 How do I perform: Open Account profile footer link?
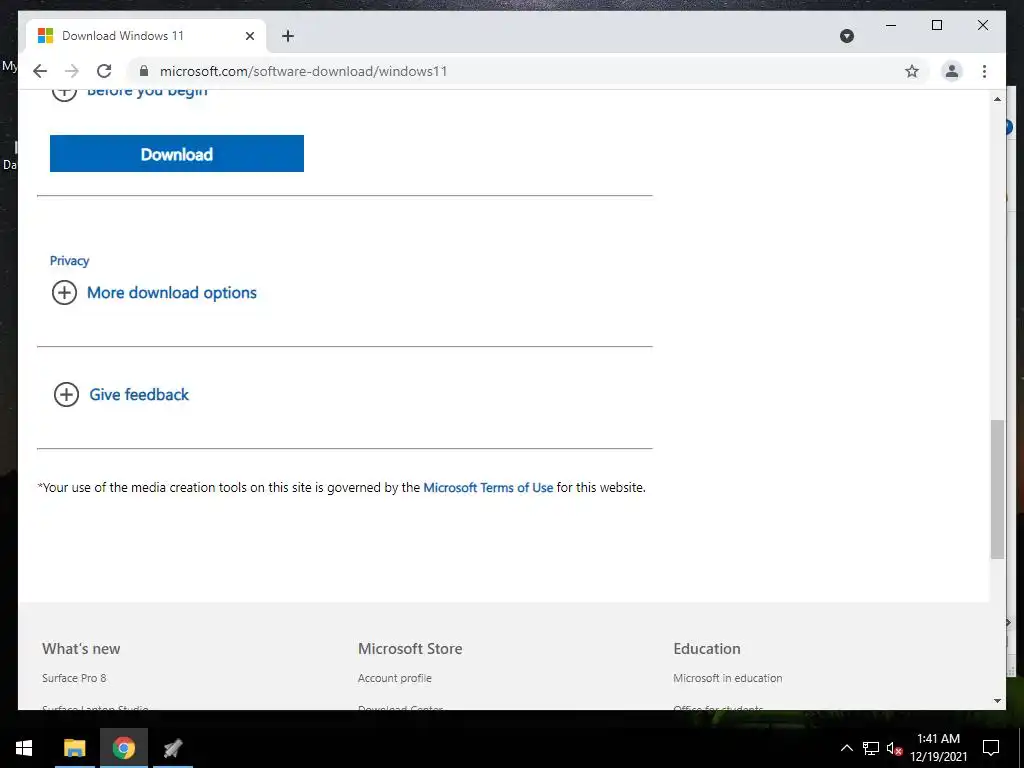coord(394,678)
